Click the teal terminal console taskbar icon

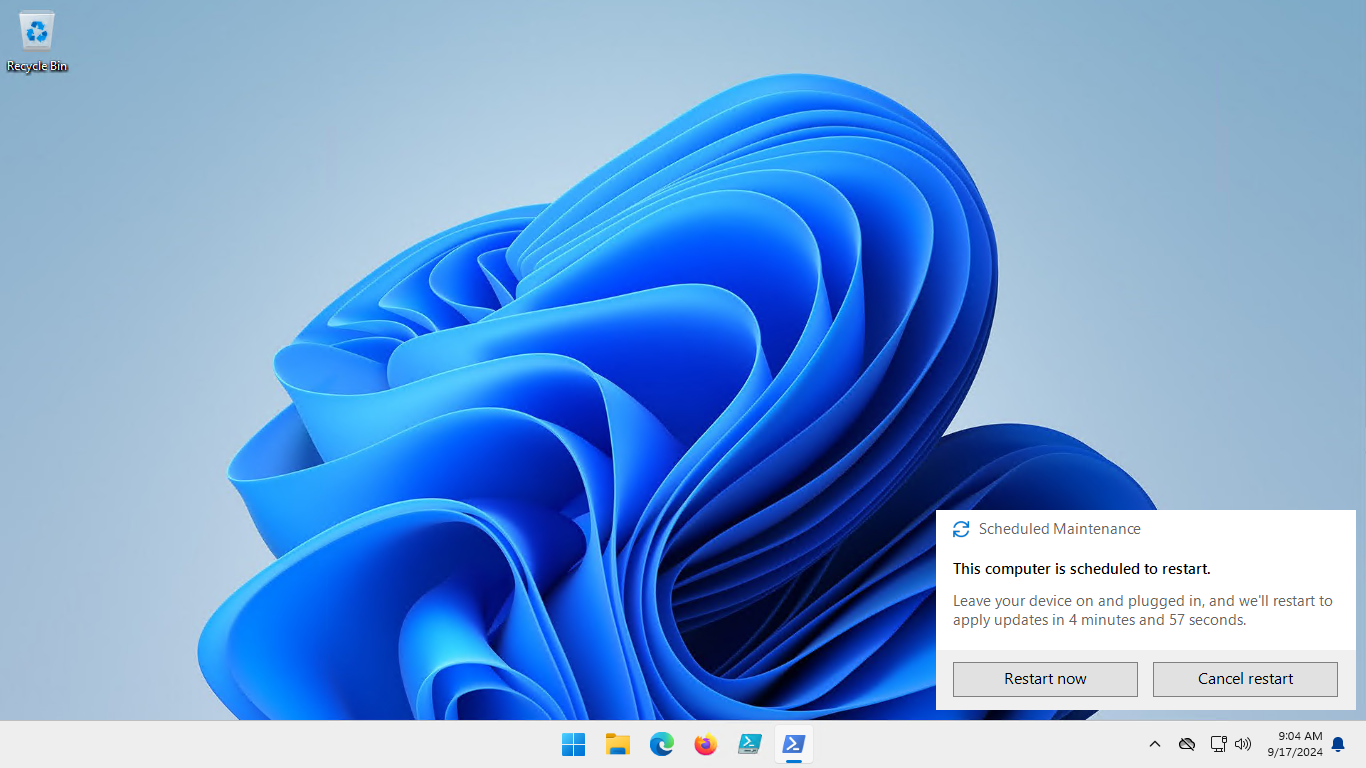point(749,744)
